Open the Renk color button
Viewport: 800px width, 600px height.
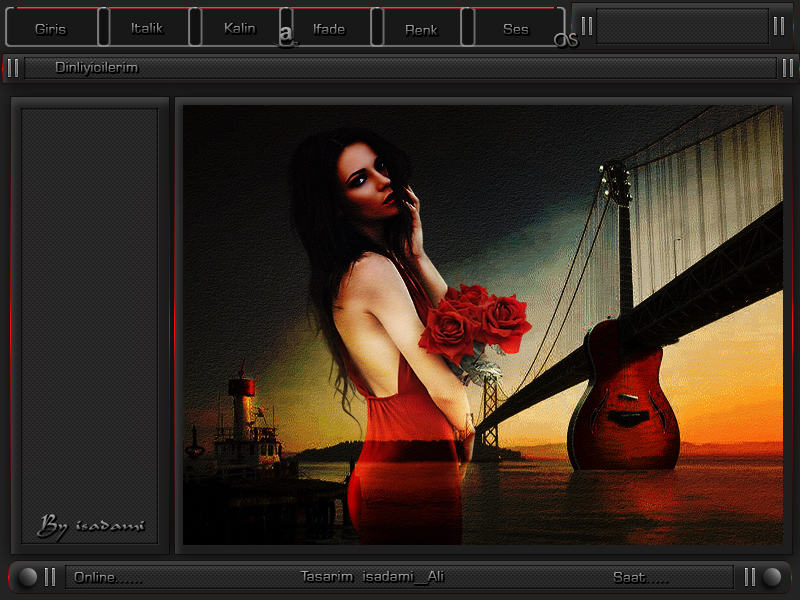coord(421,29)
